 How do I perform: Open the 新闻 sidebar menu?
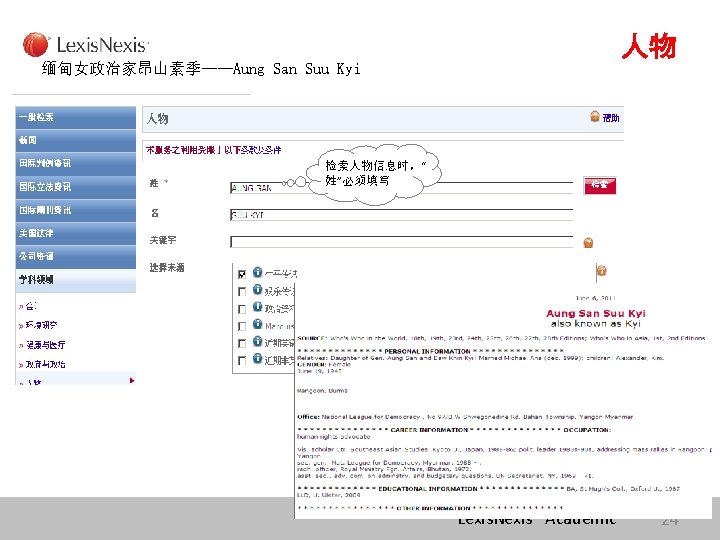click(x=76, y=141)
